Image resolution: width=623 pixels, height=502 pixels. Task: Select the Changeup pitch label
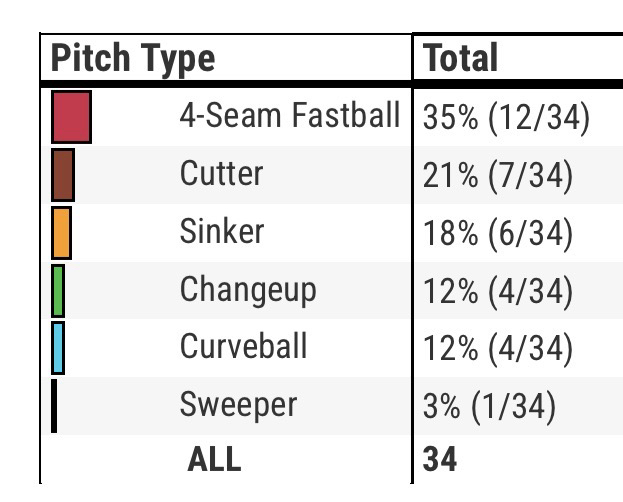pyautogui.click(x=247, y=289)
